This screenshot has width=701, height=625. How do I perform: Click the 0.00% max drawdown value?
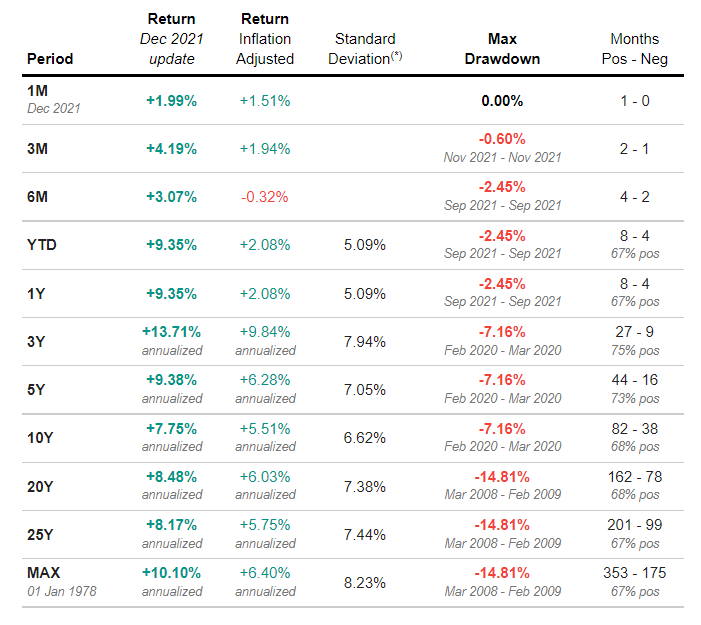click(x=502, y=101)
